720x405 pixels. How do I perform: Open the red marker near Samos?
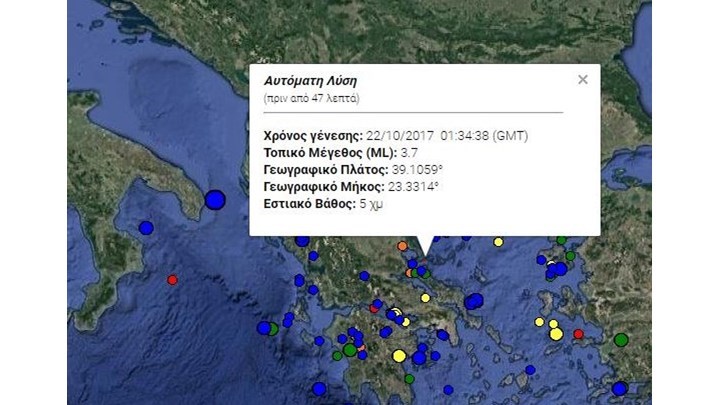[x=579, y=334]
